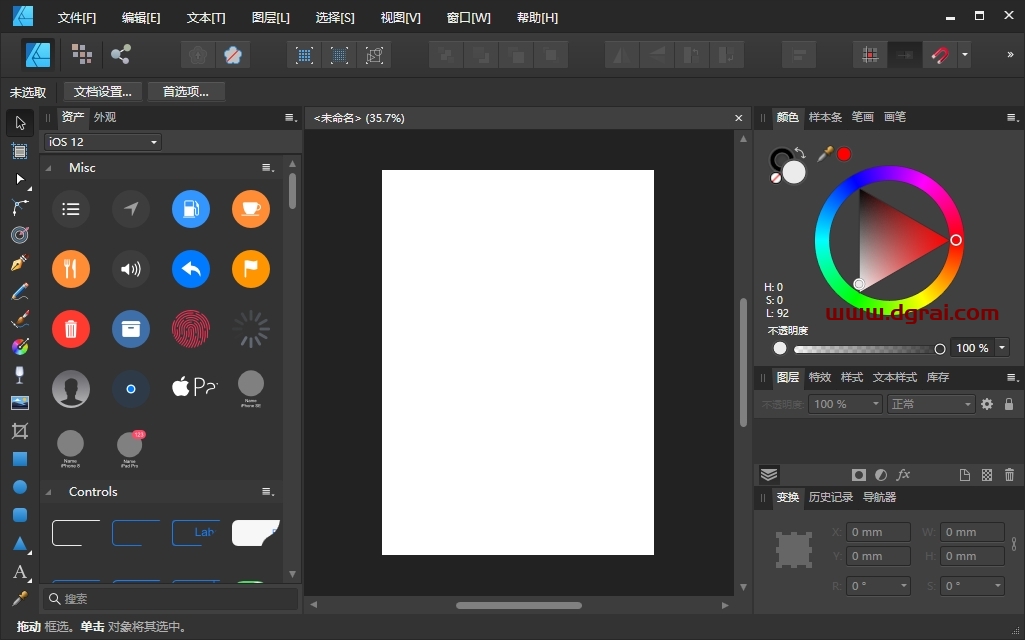Viewport: 1025px width, 640px height.
Task: Select the Color Picker tool in toolbar
Action: click(x=20, y=598)
